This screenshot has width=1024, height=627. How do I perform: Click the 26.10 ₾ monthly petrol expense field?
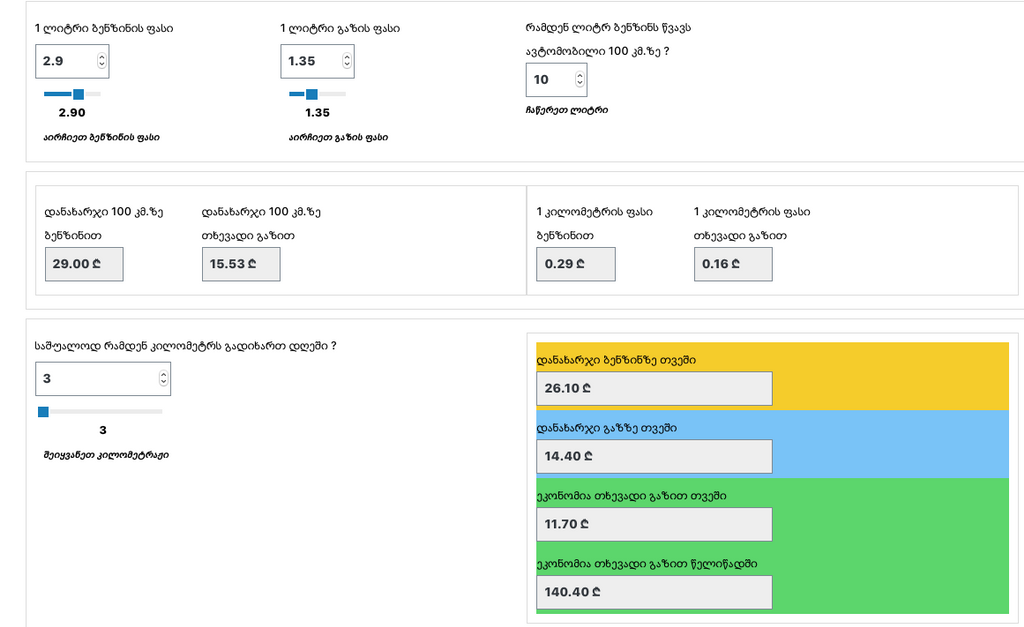click(x=654, y=388)
